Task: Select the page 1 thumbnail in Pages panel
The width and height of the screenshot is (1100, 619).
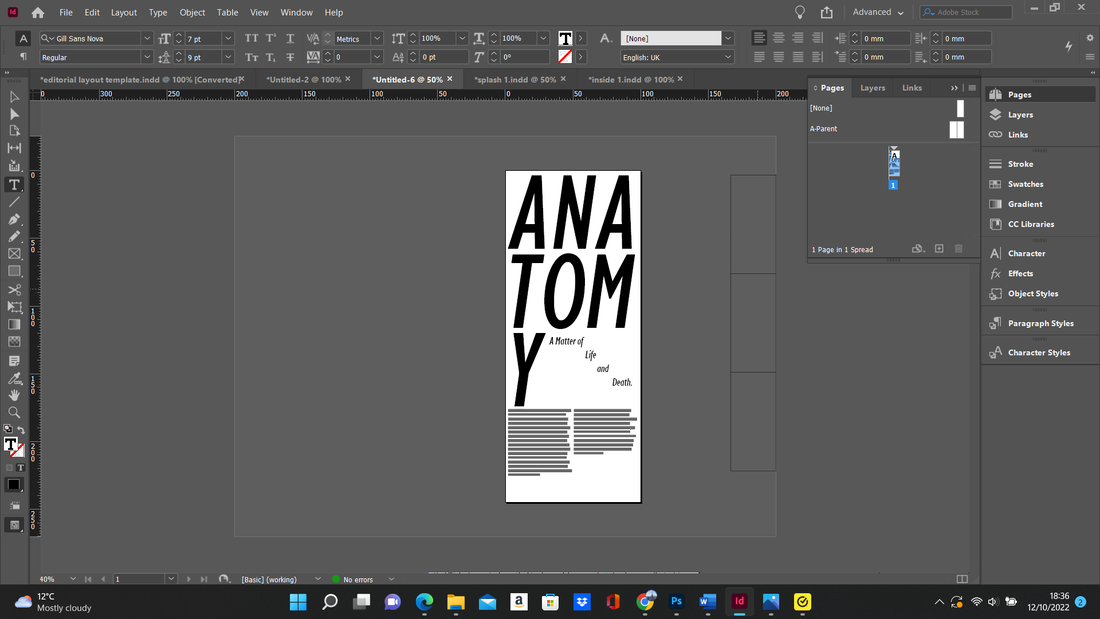Action: (894, 163)
